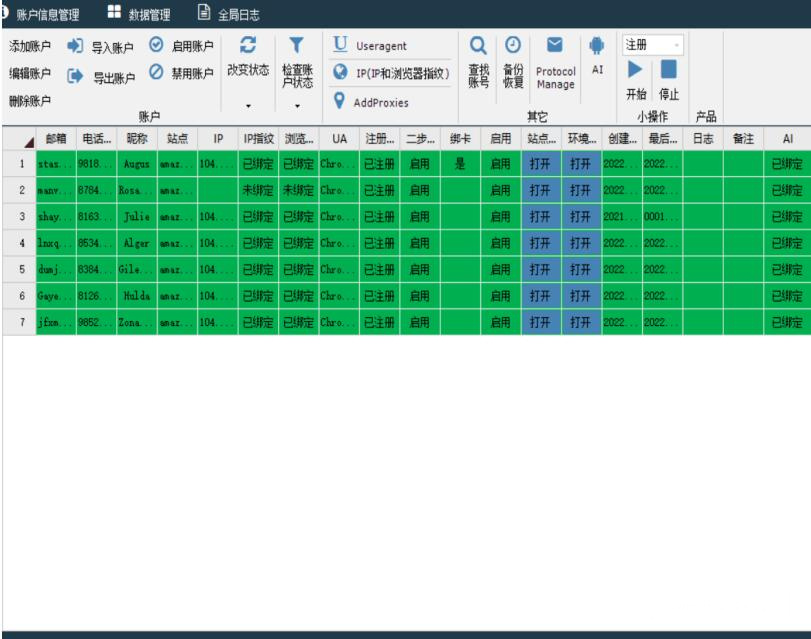Click the 绑卡 column header
The height and width of the screenshot is (639, 811).
click(460, 139)
